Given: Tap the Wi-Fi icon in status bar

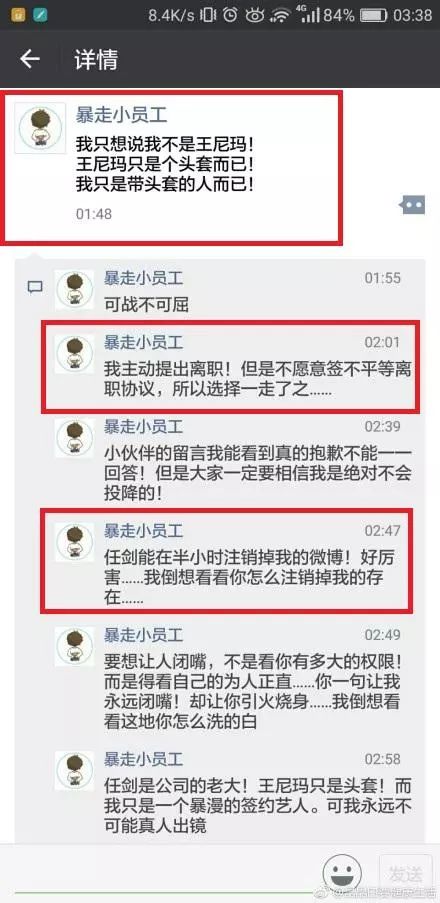Looking at the screenshot, I should pos(281,15).
